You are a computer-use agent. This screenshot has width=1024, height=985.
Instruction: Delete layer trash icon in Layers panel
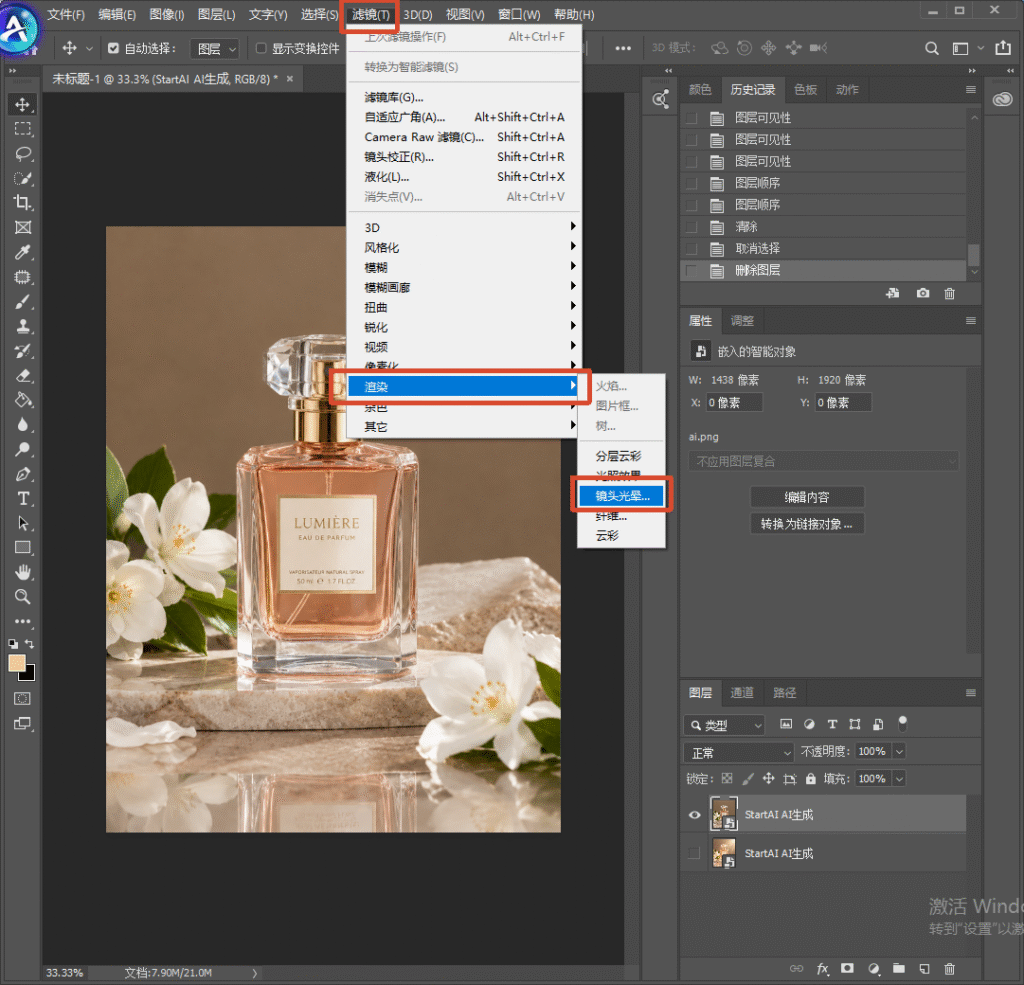coord(950,969)
